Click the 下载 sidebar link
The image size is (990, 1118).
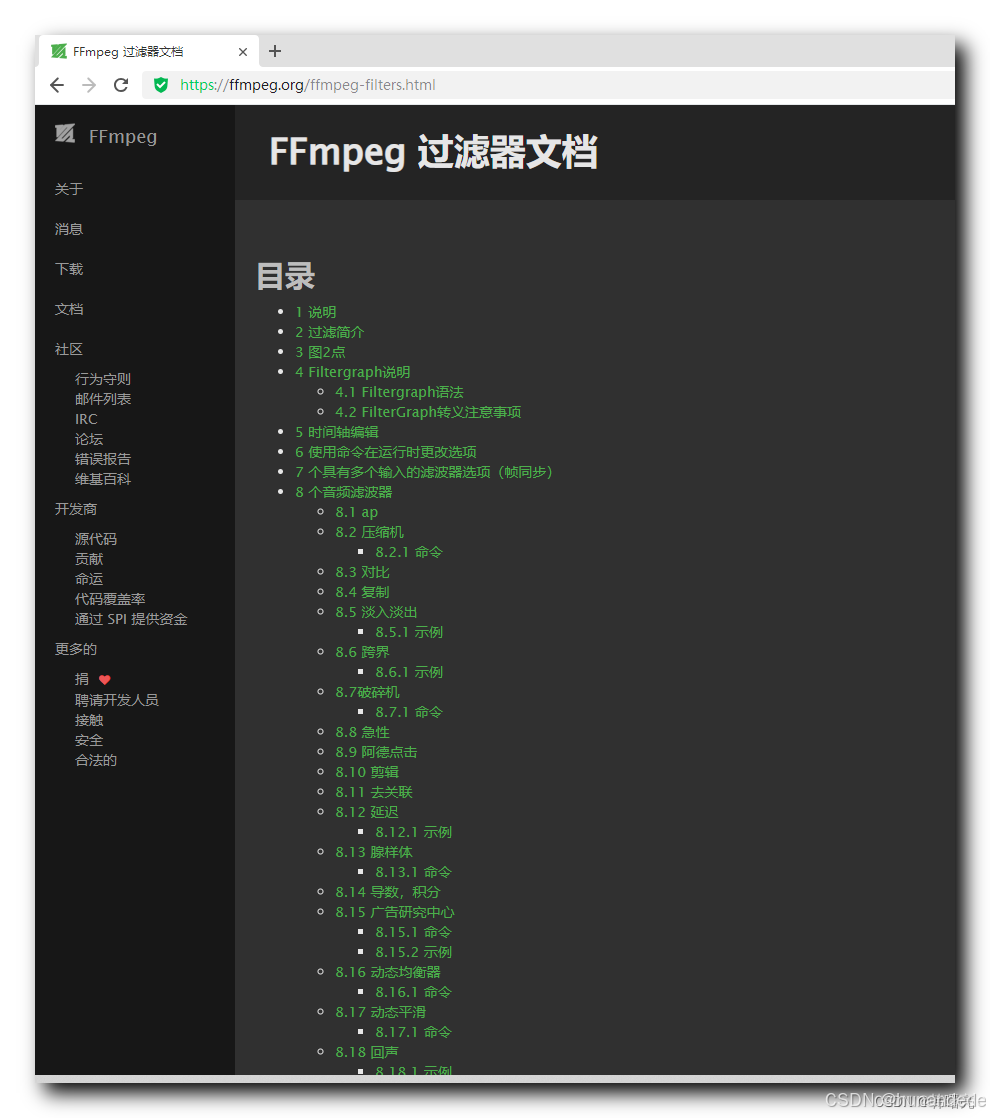(68, 268)
